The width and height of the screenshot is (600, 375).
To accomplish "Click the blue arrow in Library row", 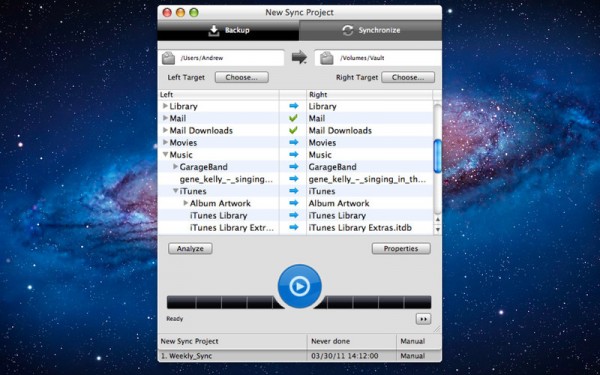I will (293, 106).
